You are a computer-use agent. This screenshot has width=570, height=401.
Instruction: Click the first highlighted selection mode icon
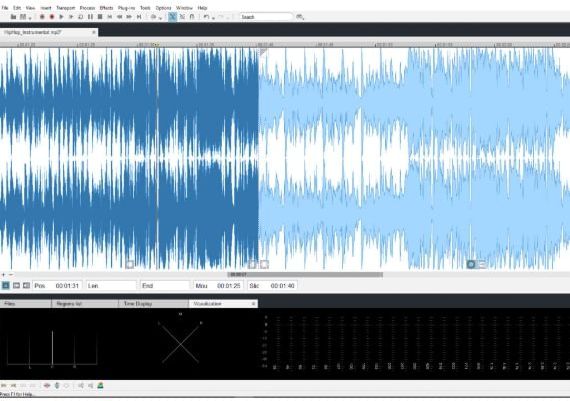[x=6, y=285]
